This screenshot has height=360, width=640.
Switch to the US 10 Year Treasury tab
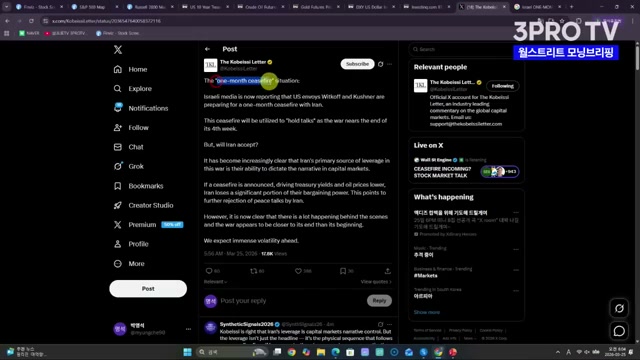(205, 7)
